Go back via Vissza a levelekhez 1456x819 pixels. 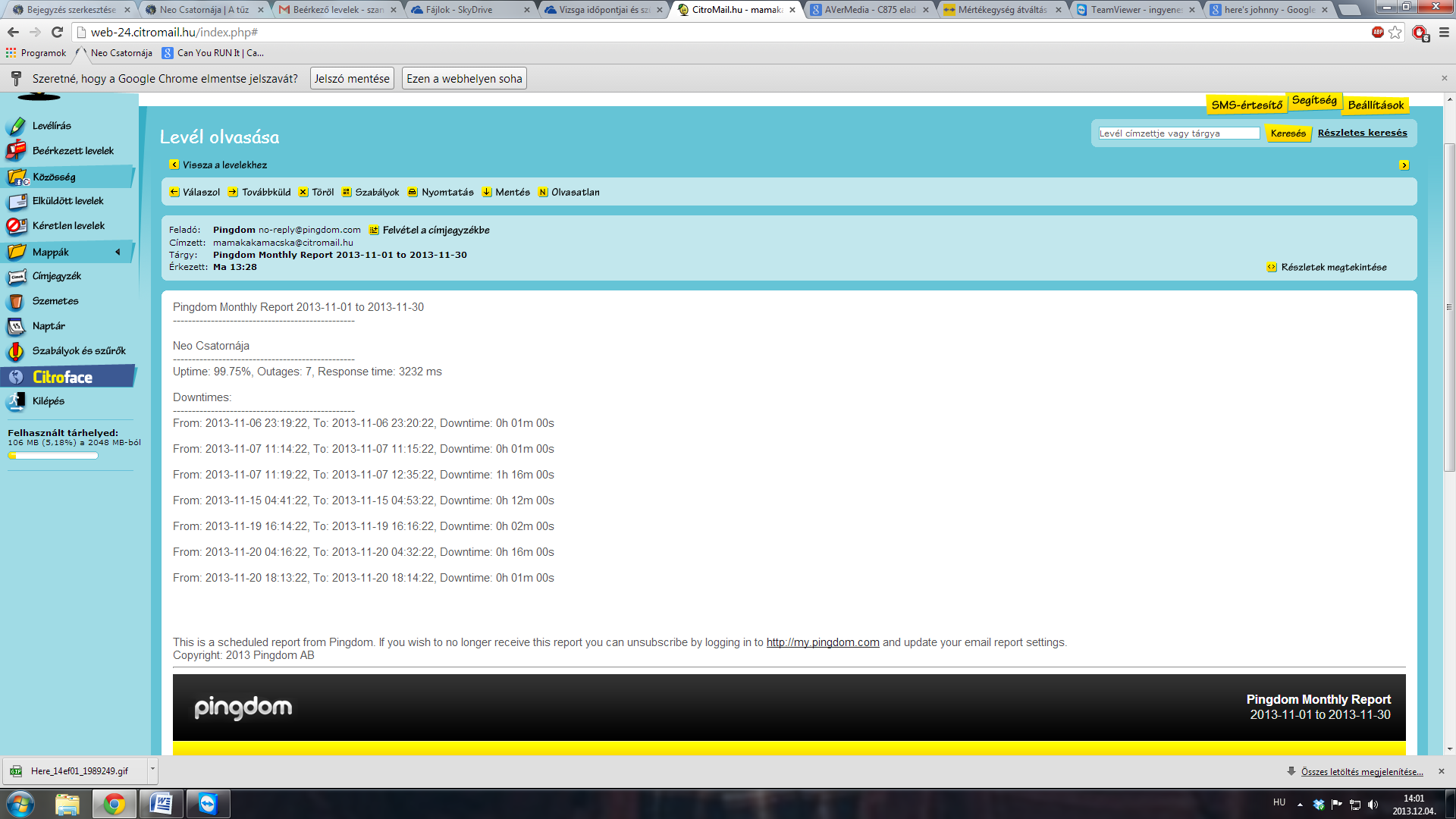click(218, 165)
